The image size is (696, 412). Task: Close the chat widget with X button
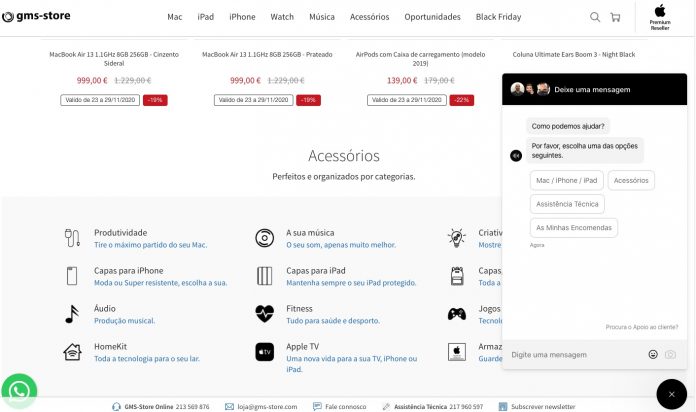[671, 395]
